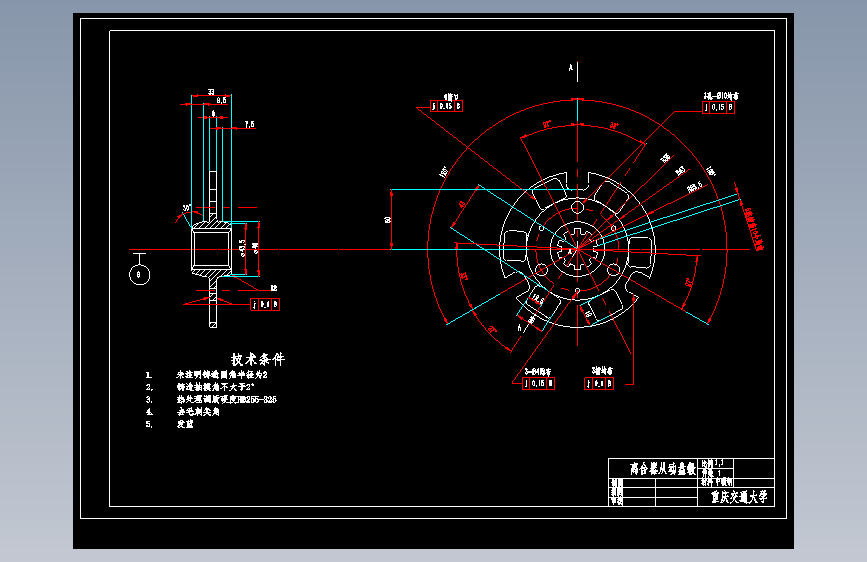
Task: Select technical note line numbered 4
Action: point(183,412)
